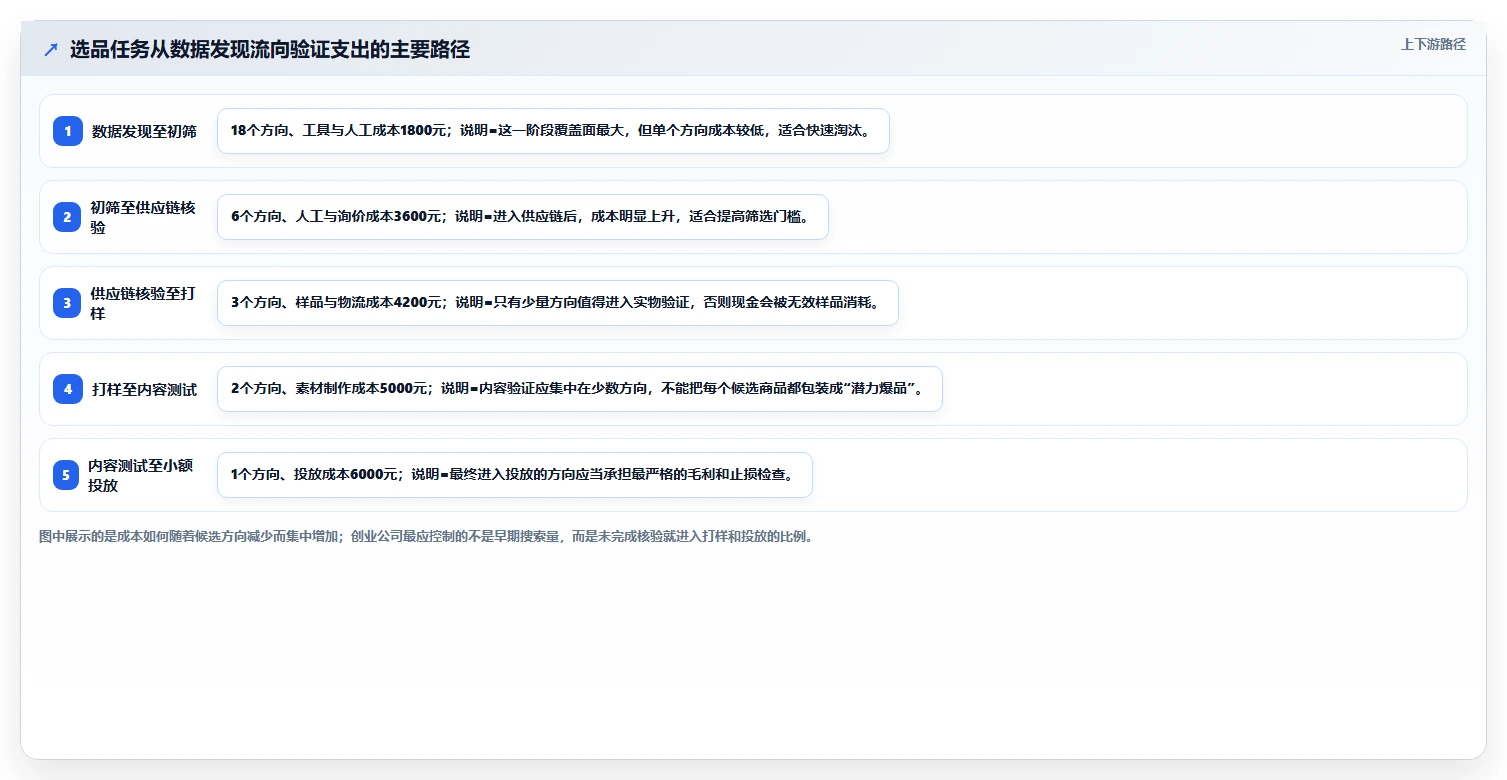
Task: Click the step 3 number badge
Action: point(67,303)
